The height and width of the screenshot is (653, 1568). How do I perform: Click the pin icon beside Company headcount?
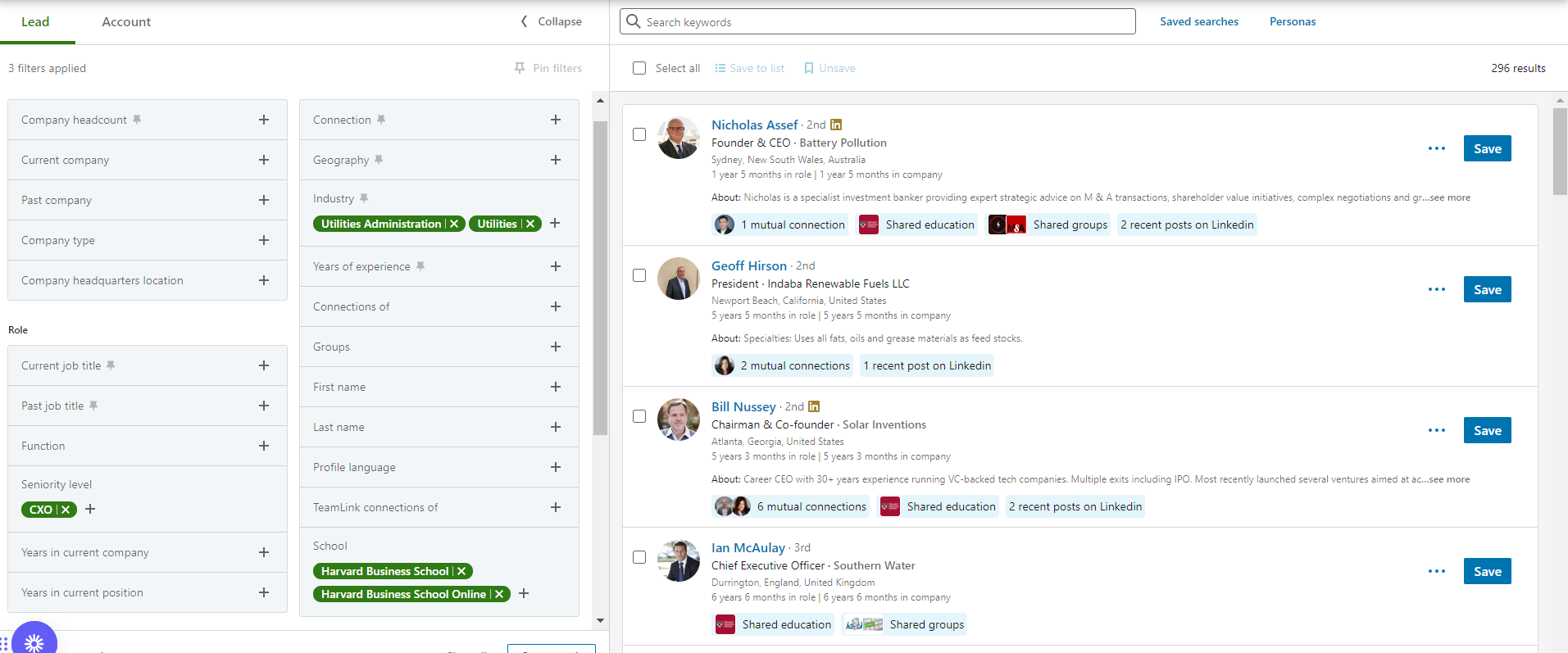[x=137, y=120]
